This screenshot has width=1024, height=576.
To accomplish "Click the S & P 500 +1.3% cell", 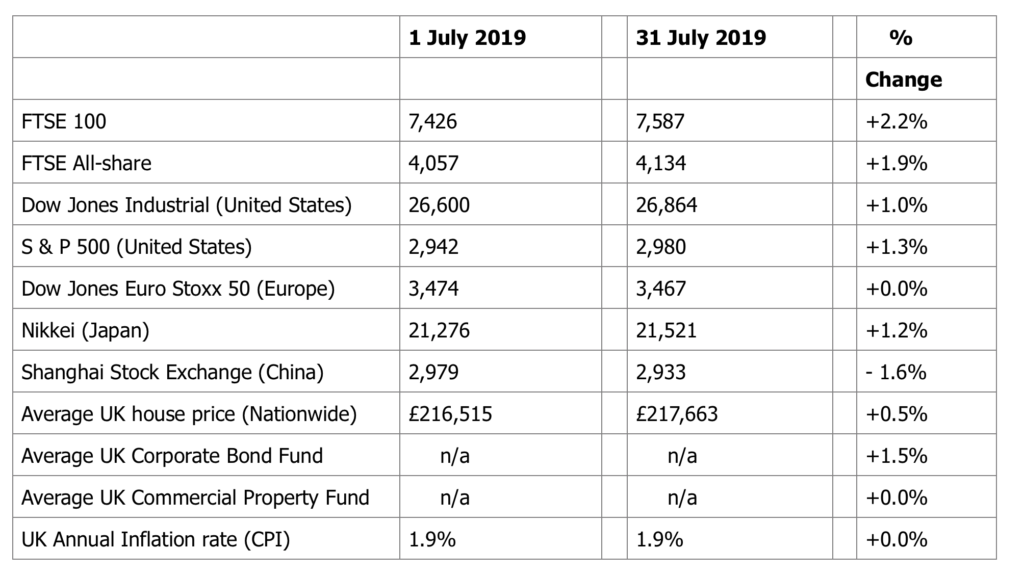I will point(896,247).
